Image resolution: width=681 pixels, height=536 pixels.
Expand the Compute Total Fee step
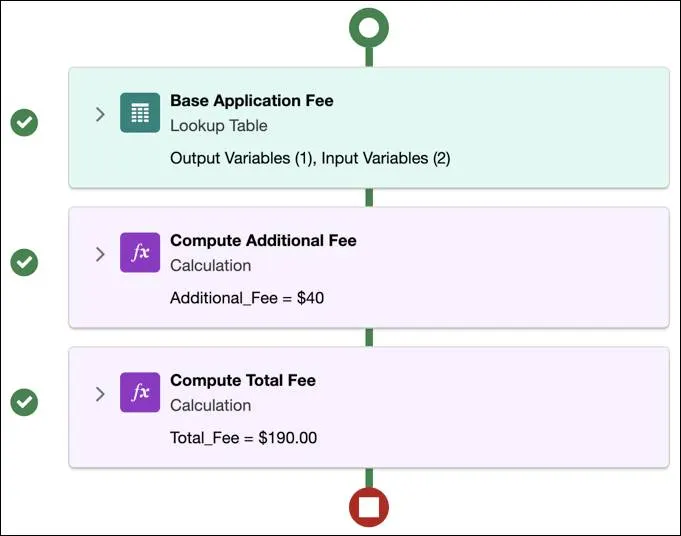click(x=100, y=394)
